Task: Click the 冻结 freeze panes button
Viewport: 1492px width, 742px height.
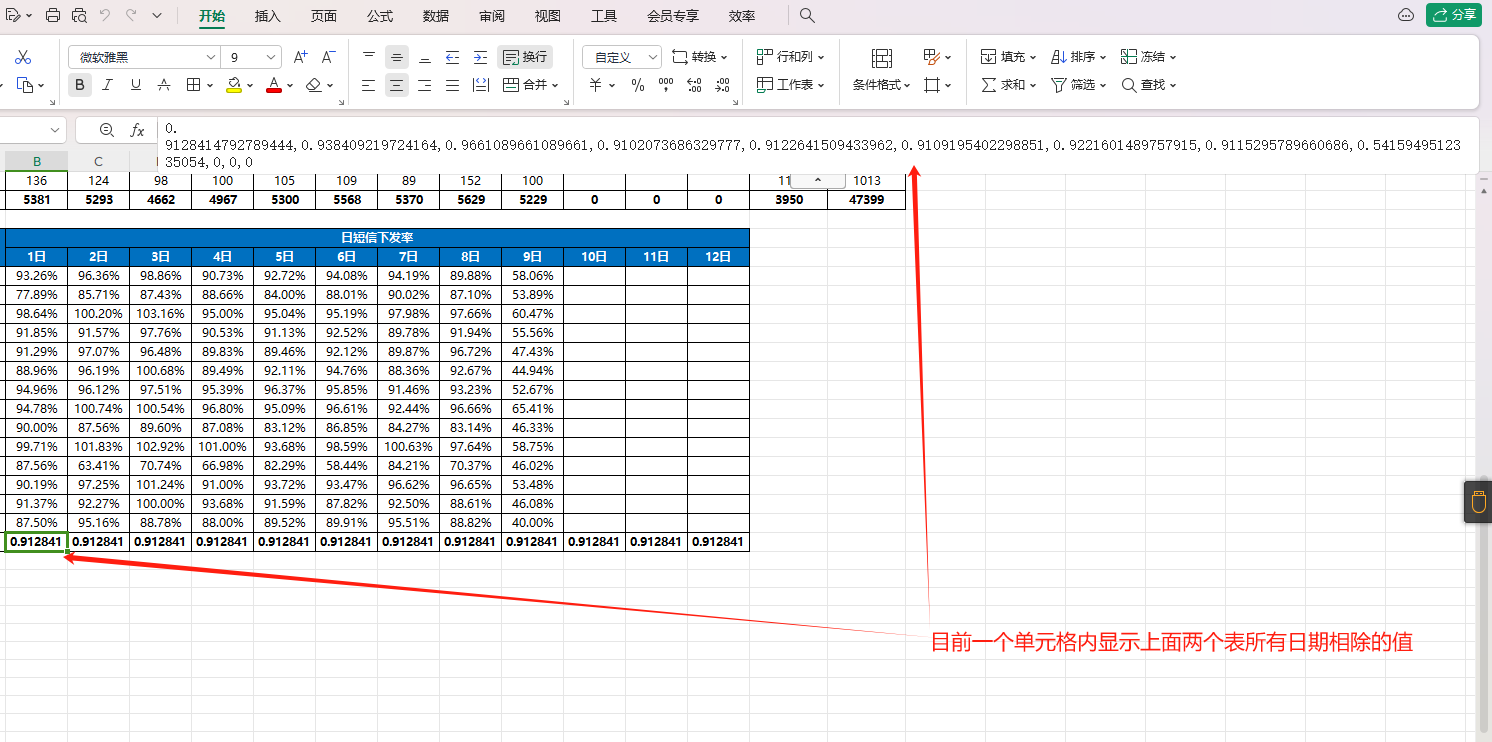Action: pyautogui.click(x=1148, y=57)
